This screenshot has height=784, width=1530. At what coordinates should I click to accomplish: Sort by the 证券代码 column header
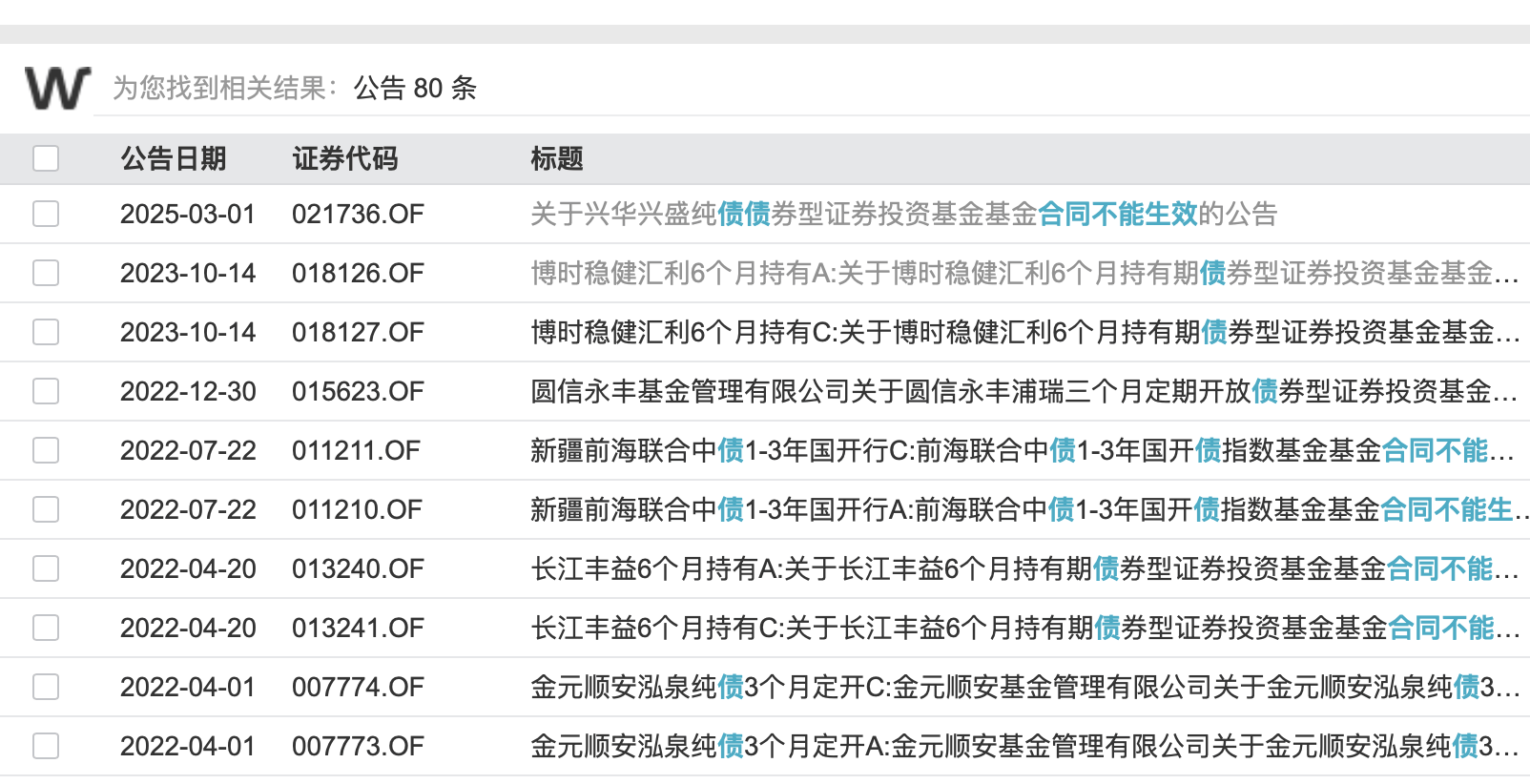345,158
